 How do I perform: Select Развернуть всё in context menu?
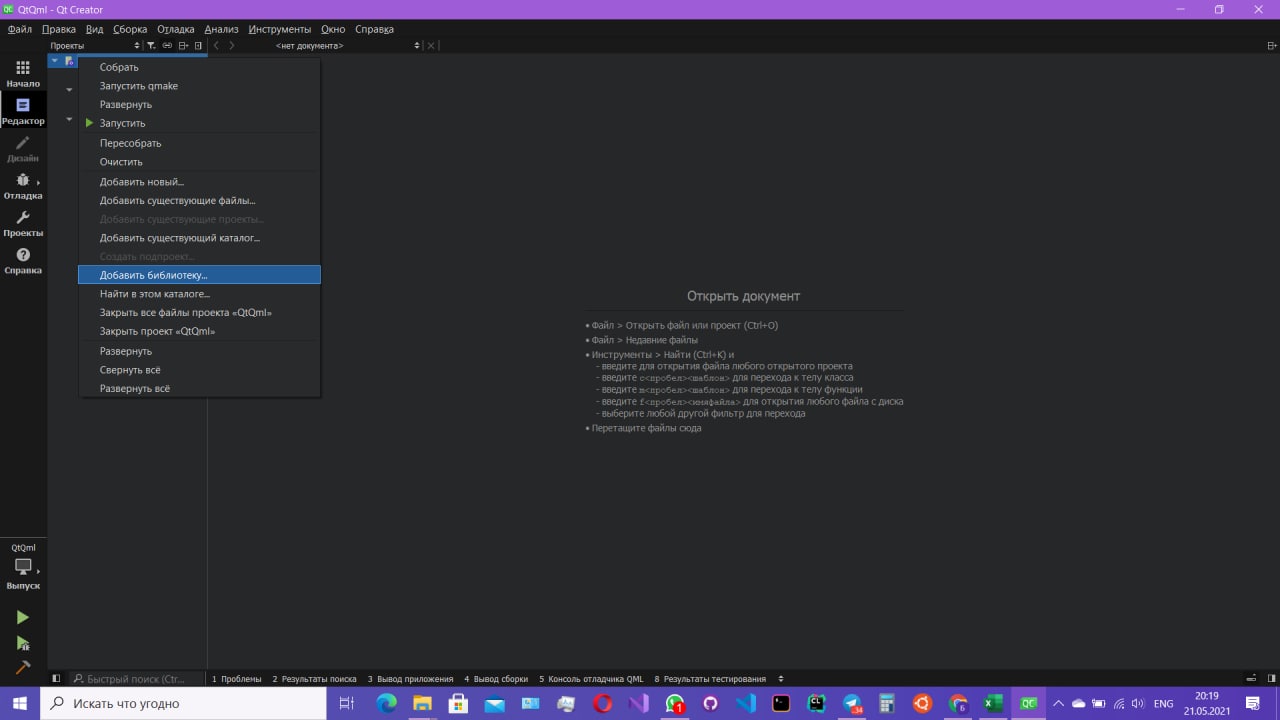tap(199, 388)
